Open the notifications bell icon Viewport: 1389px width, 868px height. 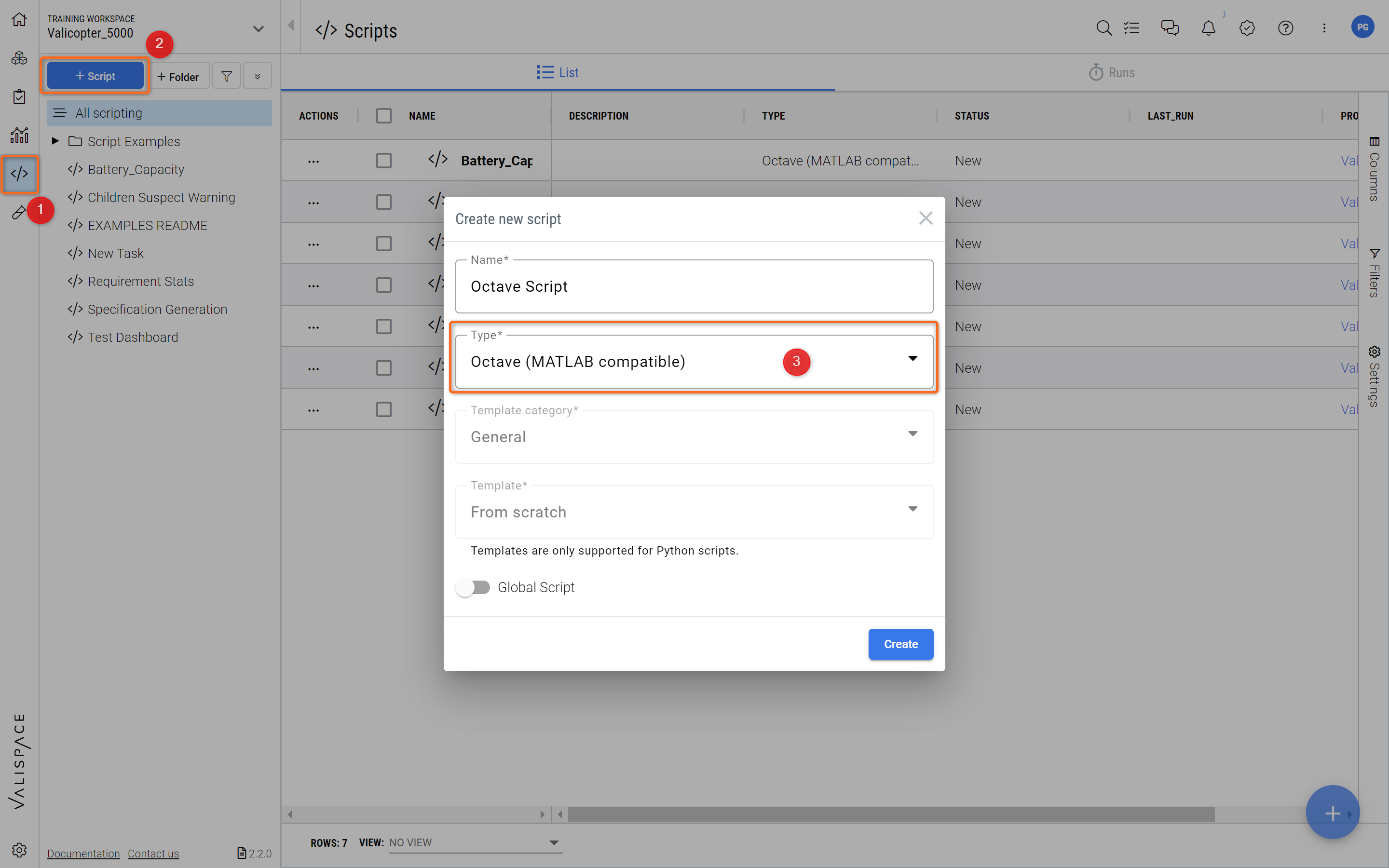1208,27
